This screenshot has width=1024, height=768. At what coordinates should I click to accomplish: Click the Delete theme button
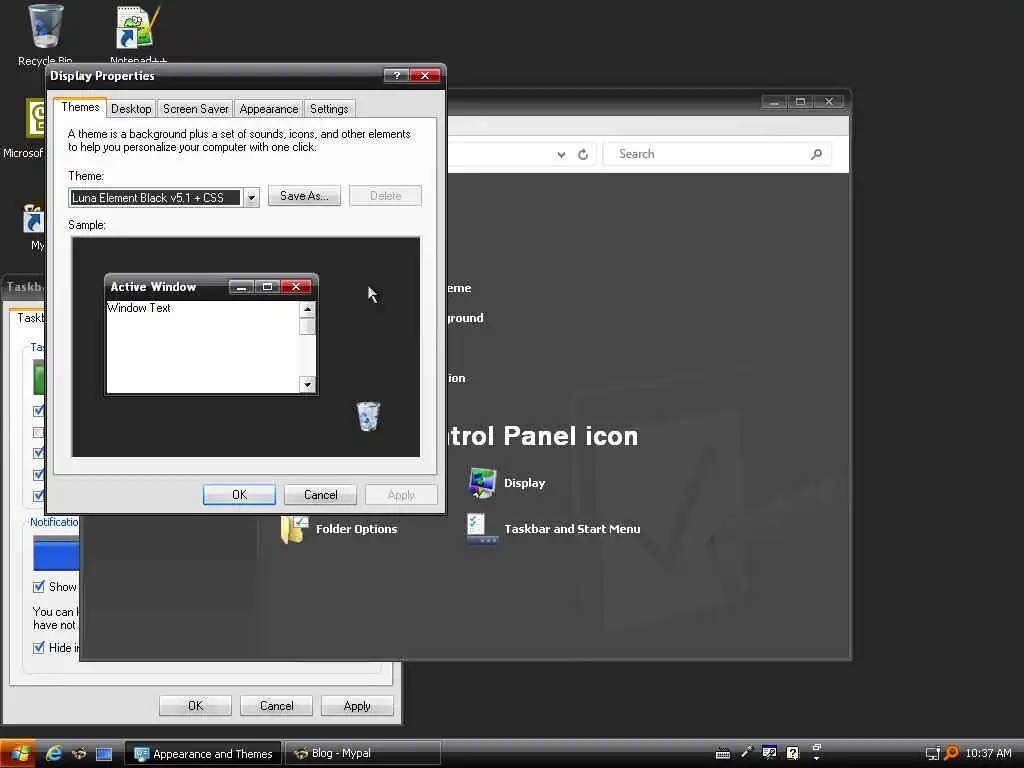tap(385, 196)
